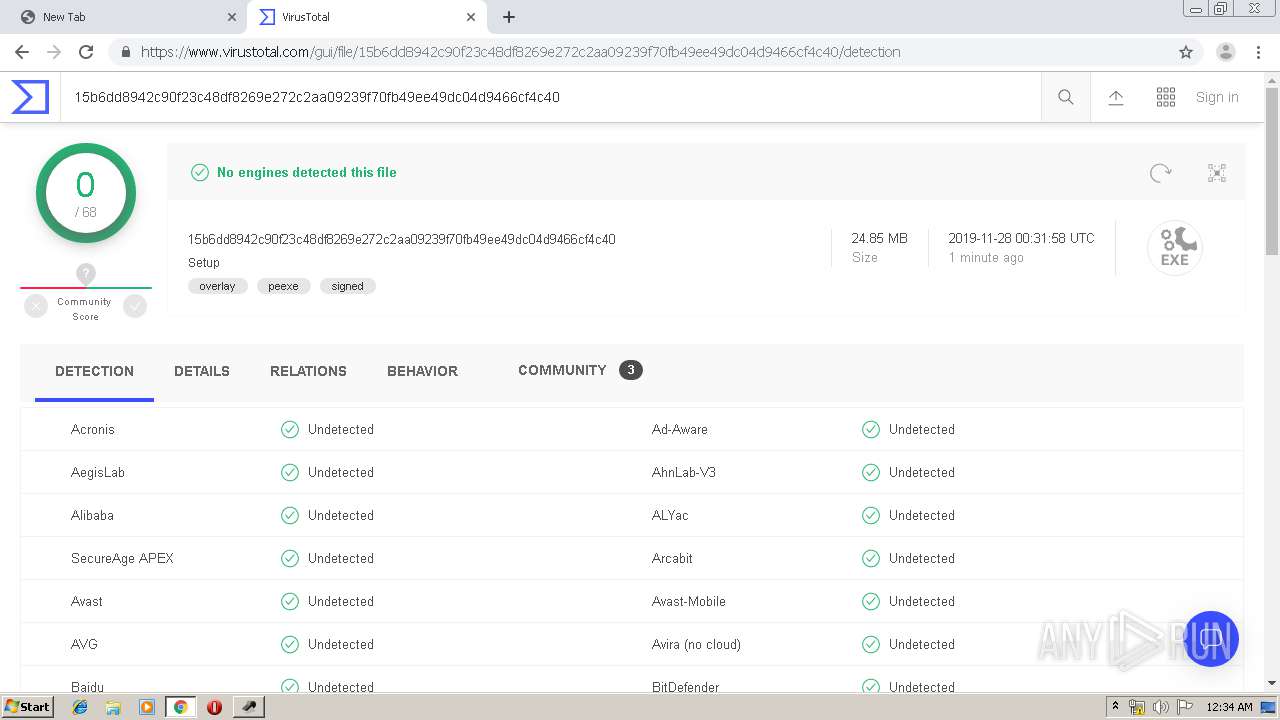Screen dimensions: 1280x720
Task: Bookmark this page with the star
Action: 1186,52
